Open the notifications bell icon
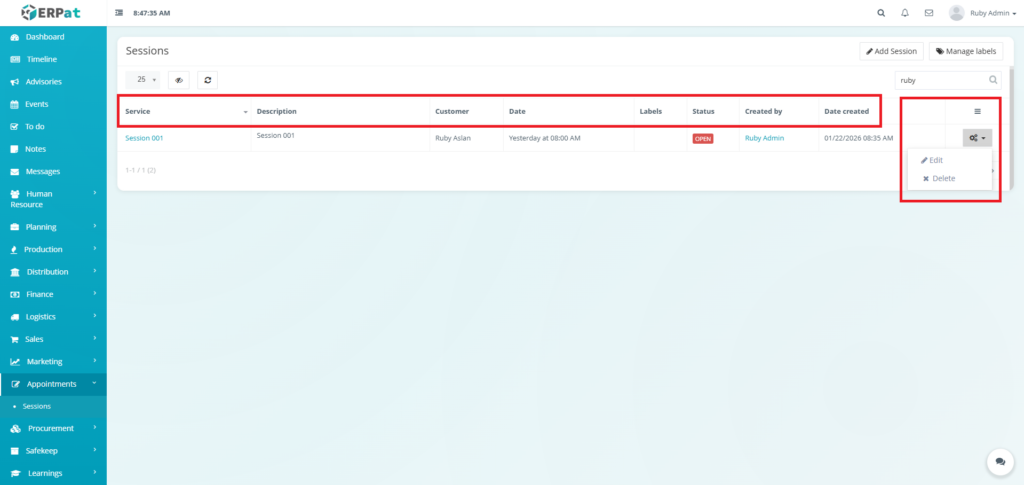Screen dimensions: 1024x485 point(905,13)
